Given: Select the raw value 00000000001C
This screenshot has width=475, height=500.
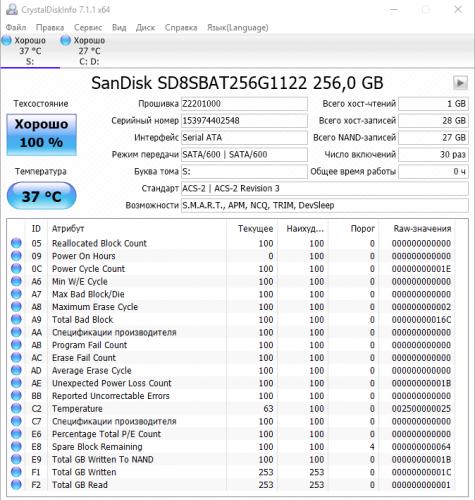Looking at the screenshot, I should [421, 472].
